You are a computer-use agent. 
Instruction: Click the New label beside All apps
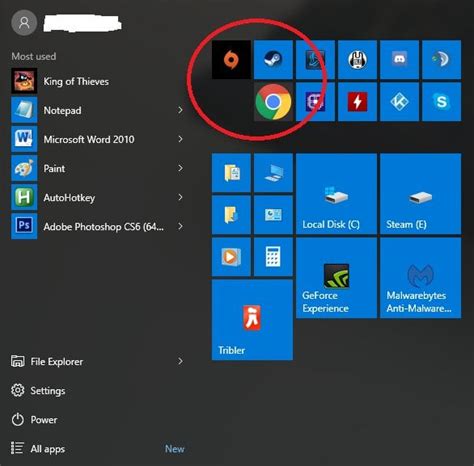coord(175,449)
